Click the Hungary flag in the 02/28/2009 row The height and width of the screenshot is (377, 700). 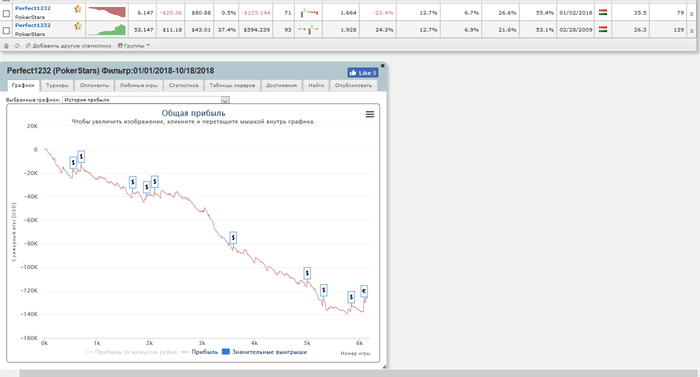(x=603, y=29)
